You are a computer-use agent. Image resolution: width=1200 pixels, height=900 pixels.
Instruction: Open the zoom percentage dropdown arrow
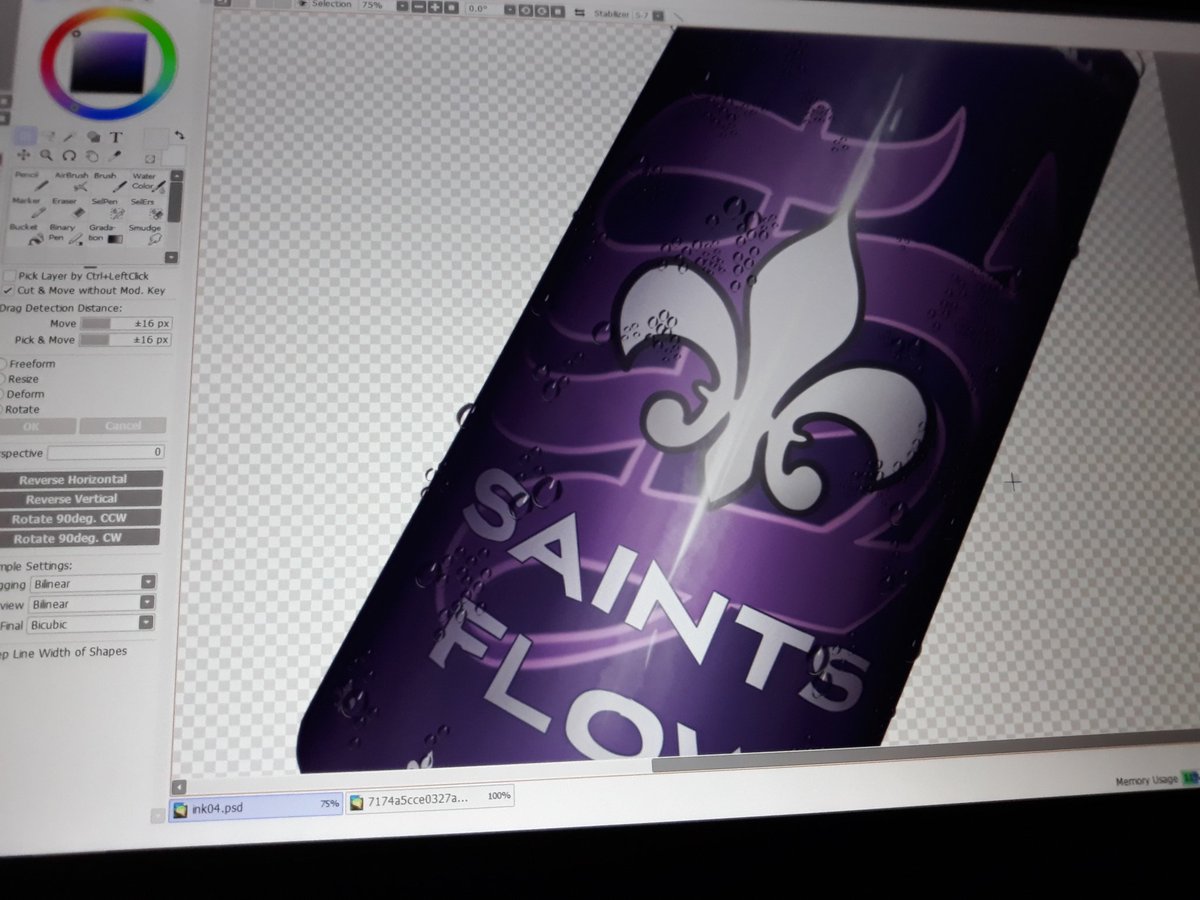tap(404, 6)
